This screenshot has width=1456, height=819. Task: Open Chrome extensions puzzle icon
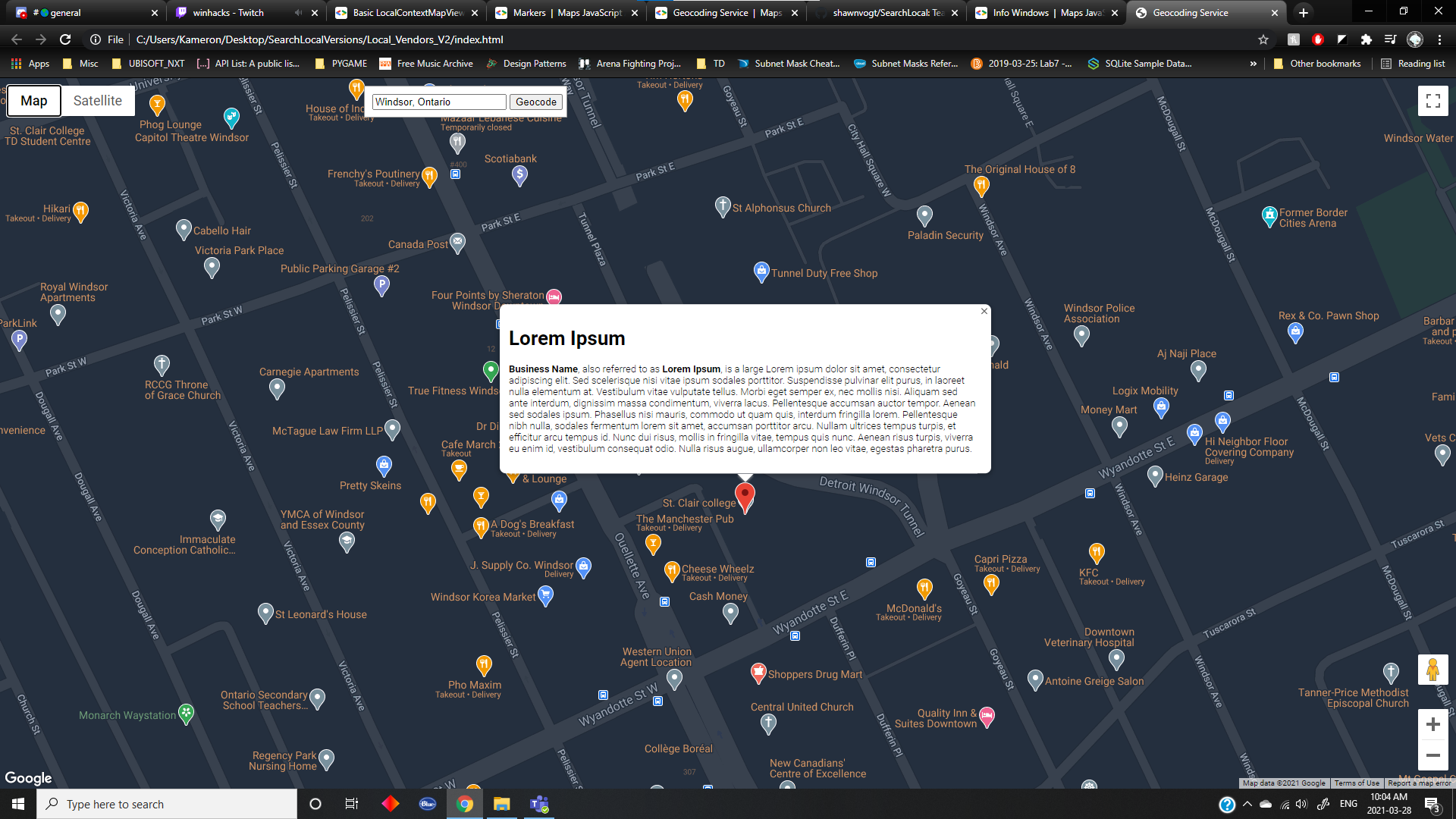(1366, 39)
